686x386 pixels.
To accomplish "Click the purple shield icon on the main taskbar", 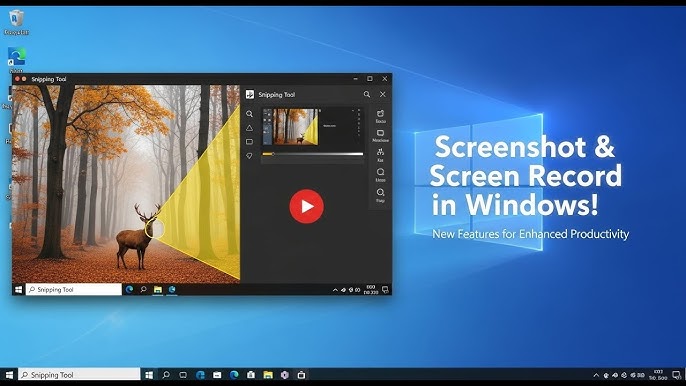I will point(285,375).
